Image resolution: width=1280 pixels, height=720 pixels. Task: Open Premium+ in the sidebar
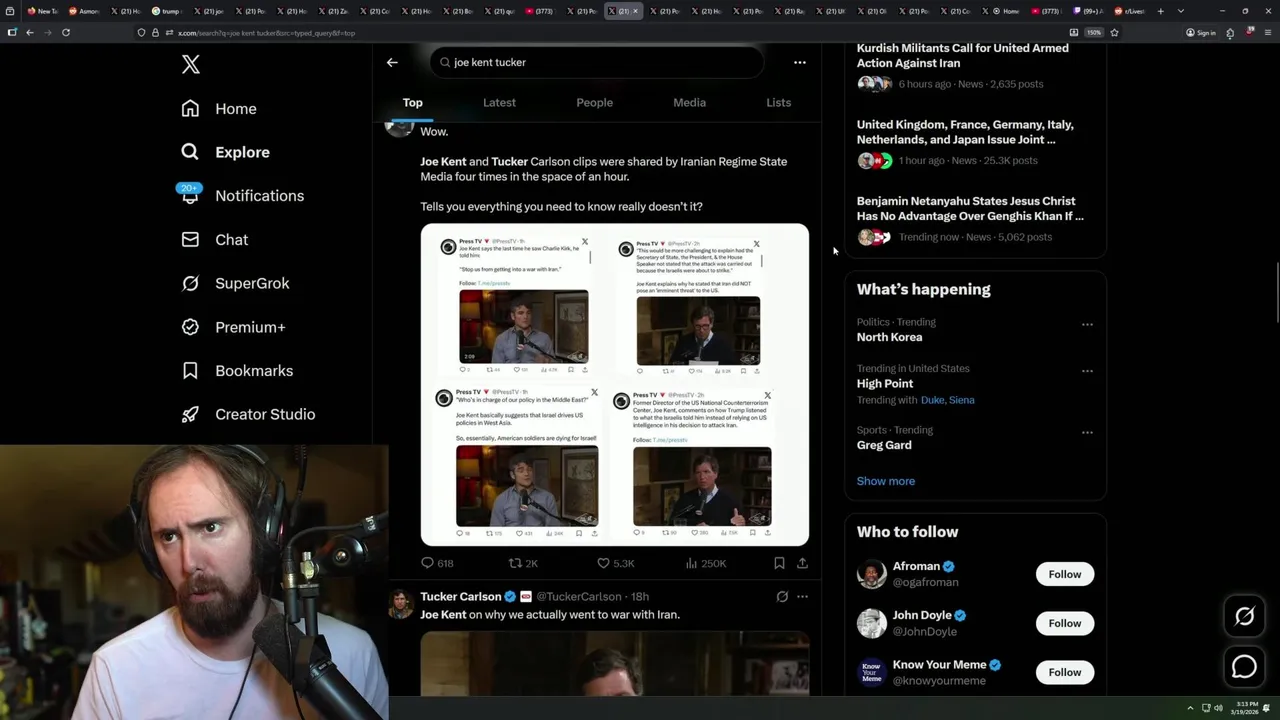point(233,327)
